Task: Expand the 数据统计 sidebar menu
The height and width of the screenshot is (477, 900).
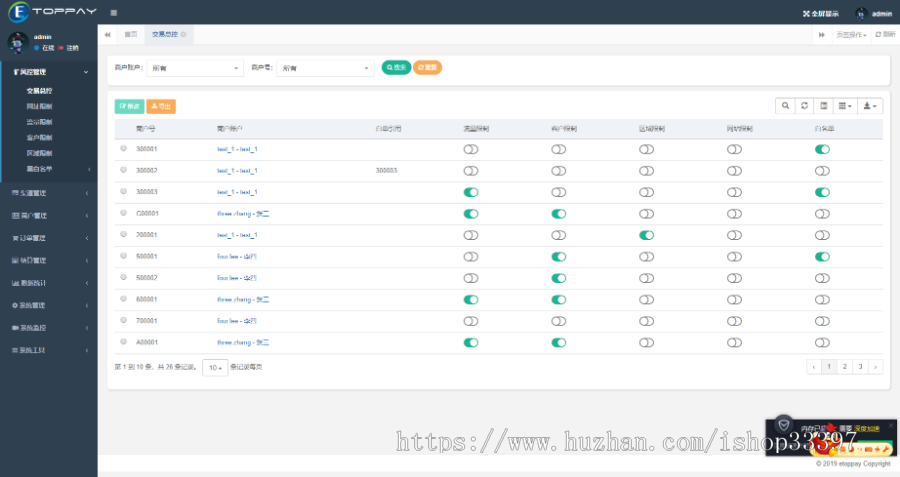Action: click(x=50, y=283)
